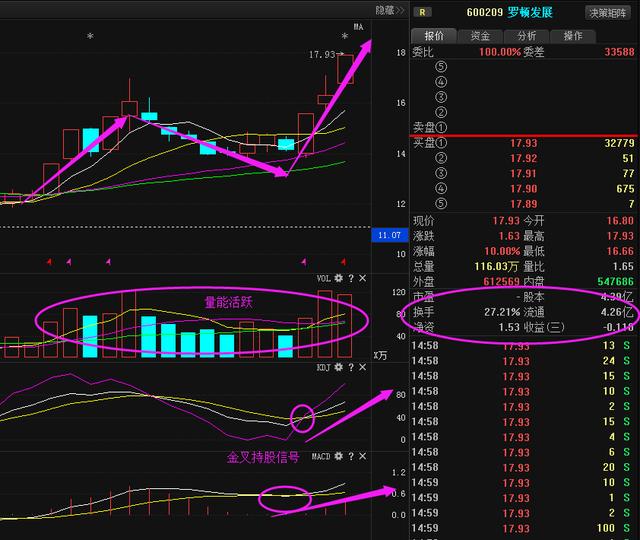
Task: Click the 决策矩阵 button
Action: 607,12
